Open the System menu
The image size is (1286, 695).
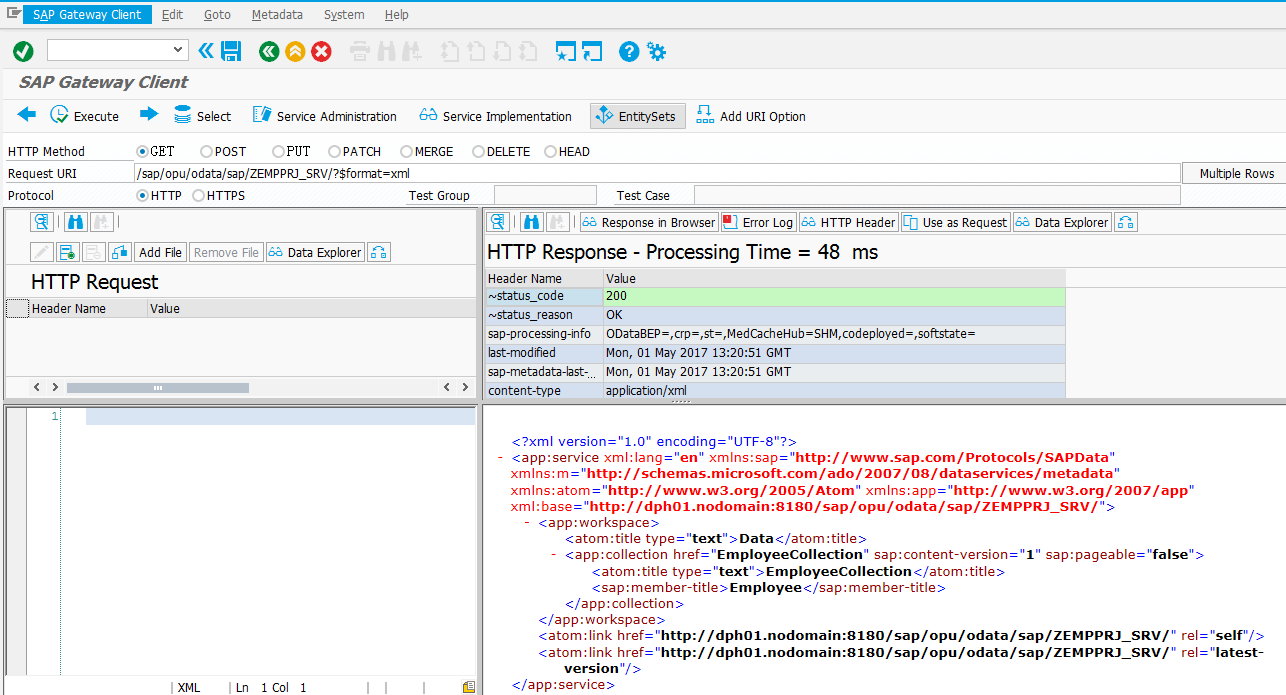tap(344, 15)
